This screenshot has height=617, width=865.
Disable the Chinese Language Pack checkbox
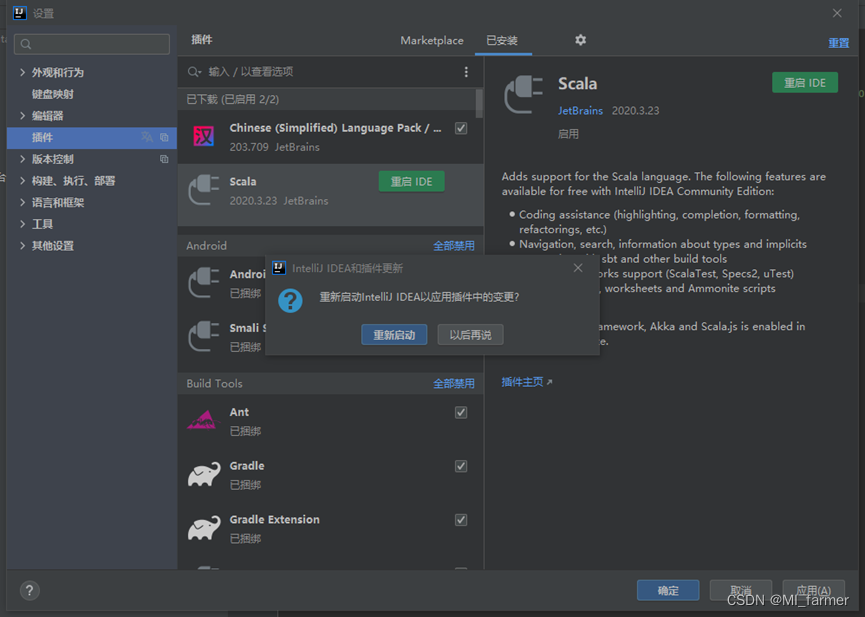coord(461,129)
